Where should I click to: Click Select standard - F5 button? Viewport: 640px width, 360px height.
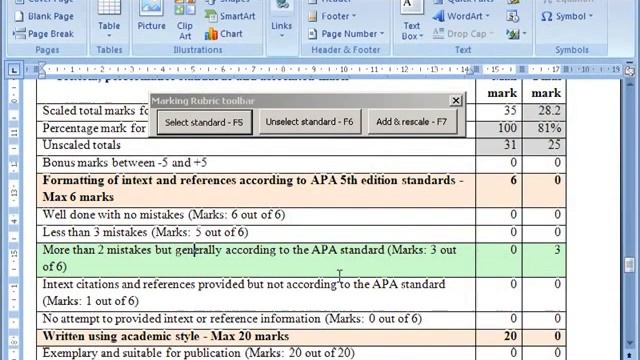[x=204, y=122]
